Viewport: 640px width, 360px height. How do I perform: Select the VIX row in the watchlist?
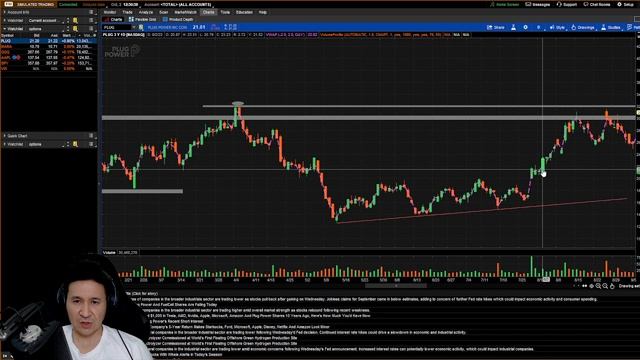(48, 69)
